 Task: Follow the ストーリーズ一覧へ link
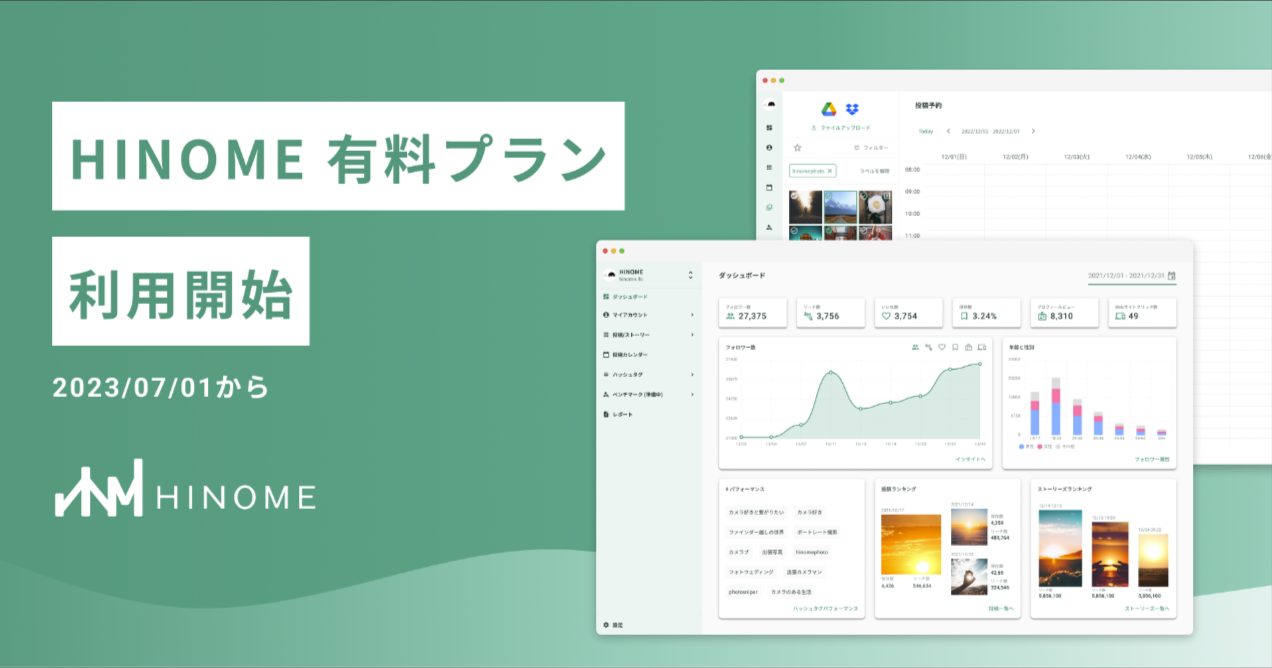coord(1147,608)
